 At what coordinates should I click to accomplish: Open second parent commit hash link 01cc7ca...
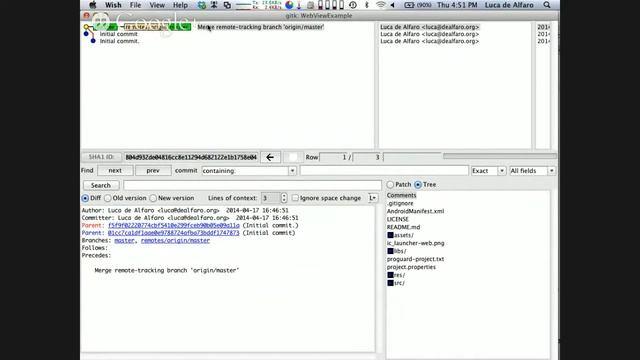pos(173,233)
